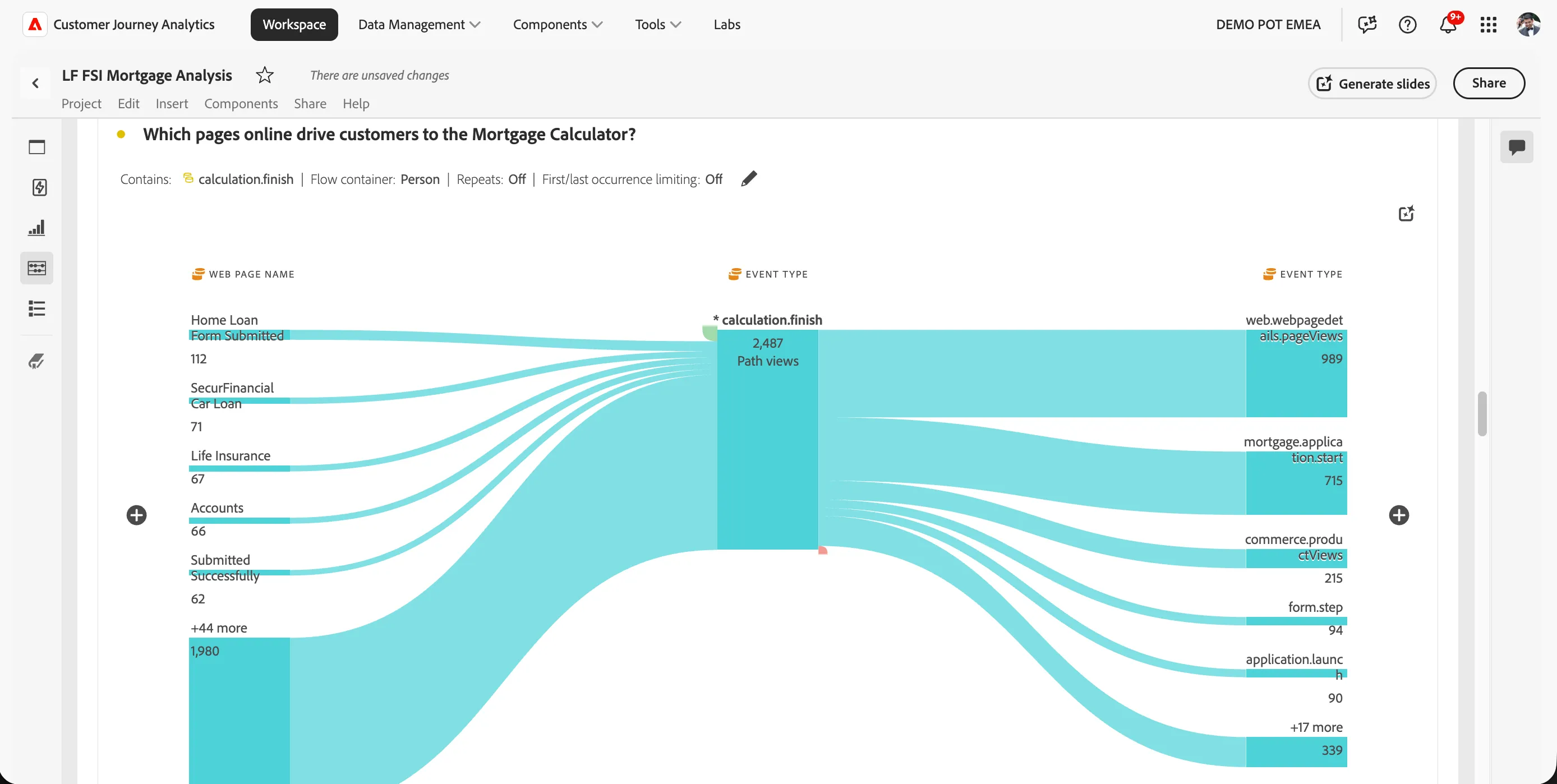Open the help question mark icon
This screenshot has width=1557, height=784.
tap(1408, 24)
